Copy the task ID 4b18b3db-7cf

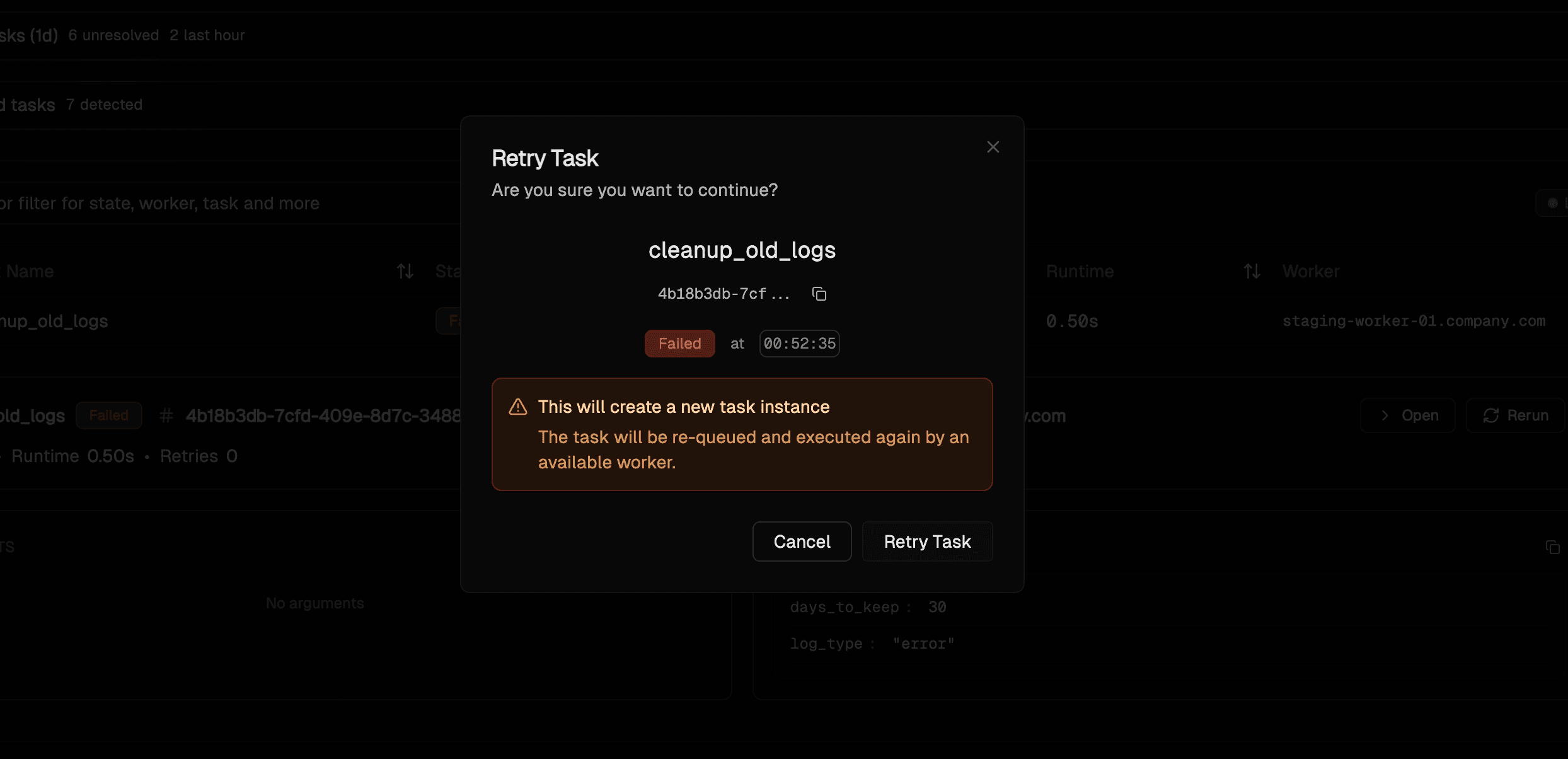click(819, 294)
